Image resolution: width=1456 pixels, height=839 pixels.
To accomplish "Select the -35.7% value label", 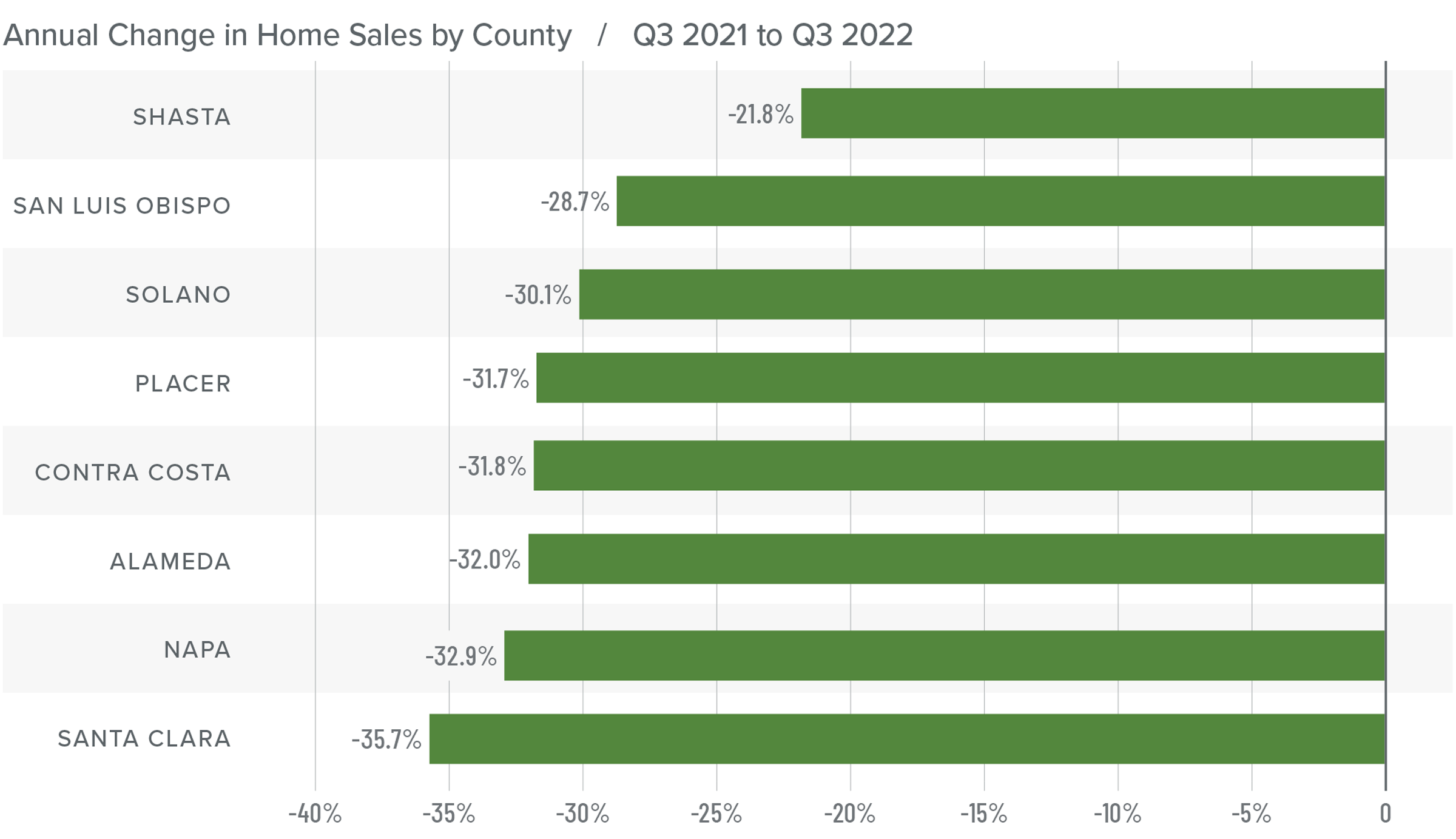I will pyautogui.click(x=386, y=740).
